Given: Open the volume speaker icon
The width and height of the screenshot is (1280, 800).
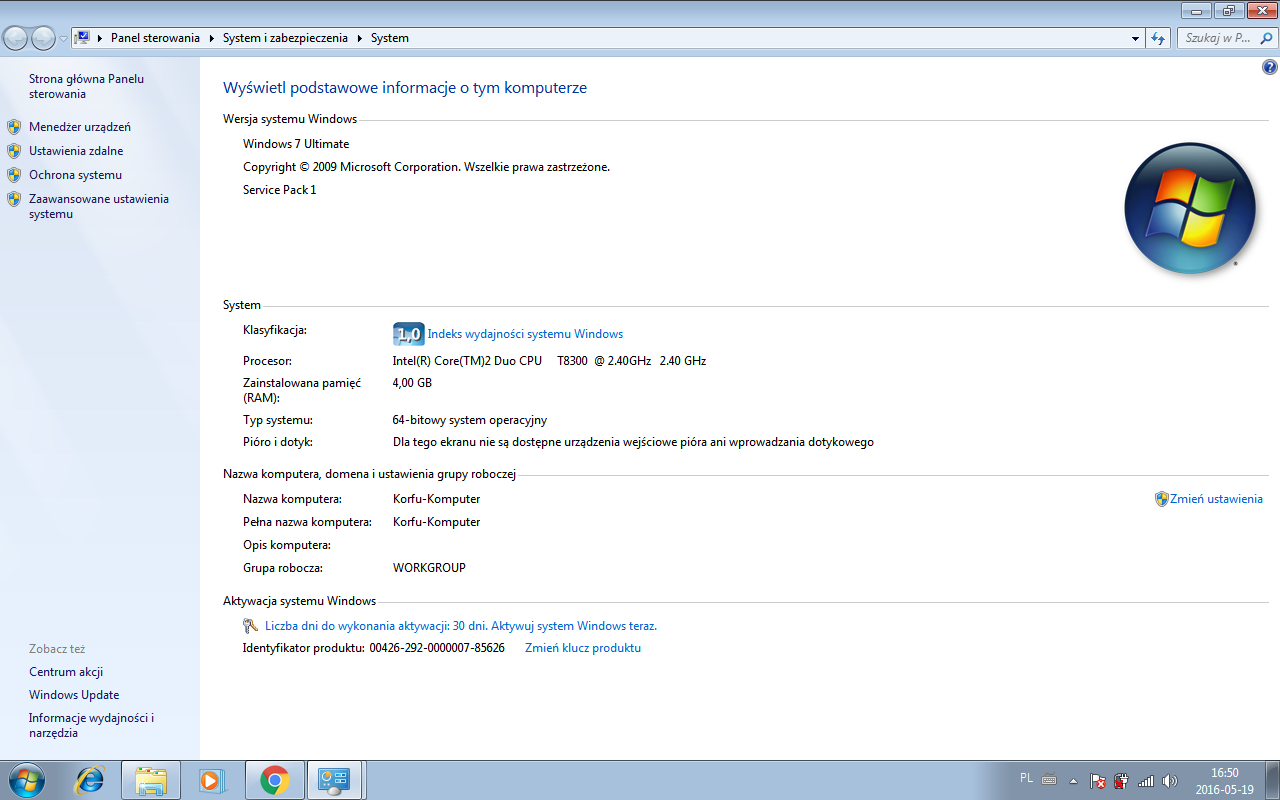Looking at the screenshot, I should tap(1170, 781).
